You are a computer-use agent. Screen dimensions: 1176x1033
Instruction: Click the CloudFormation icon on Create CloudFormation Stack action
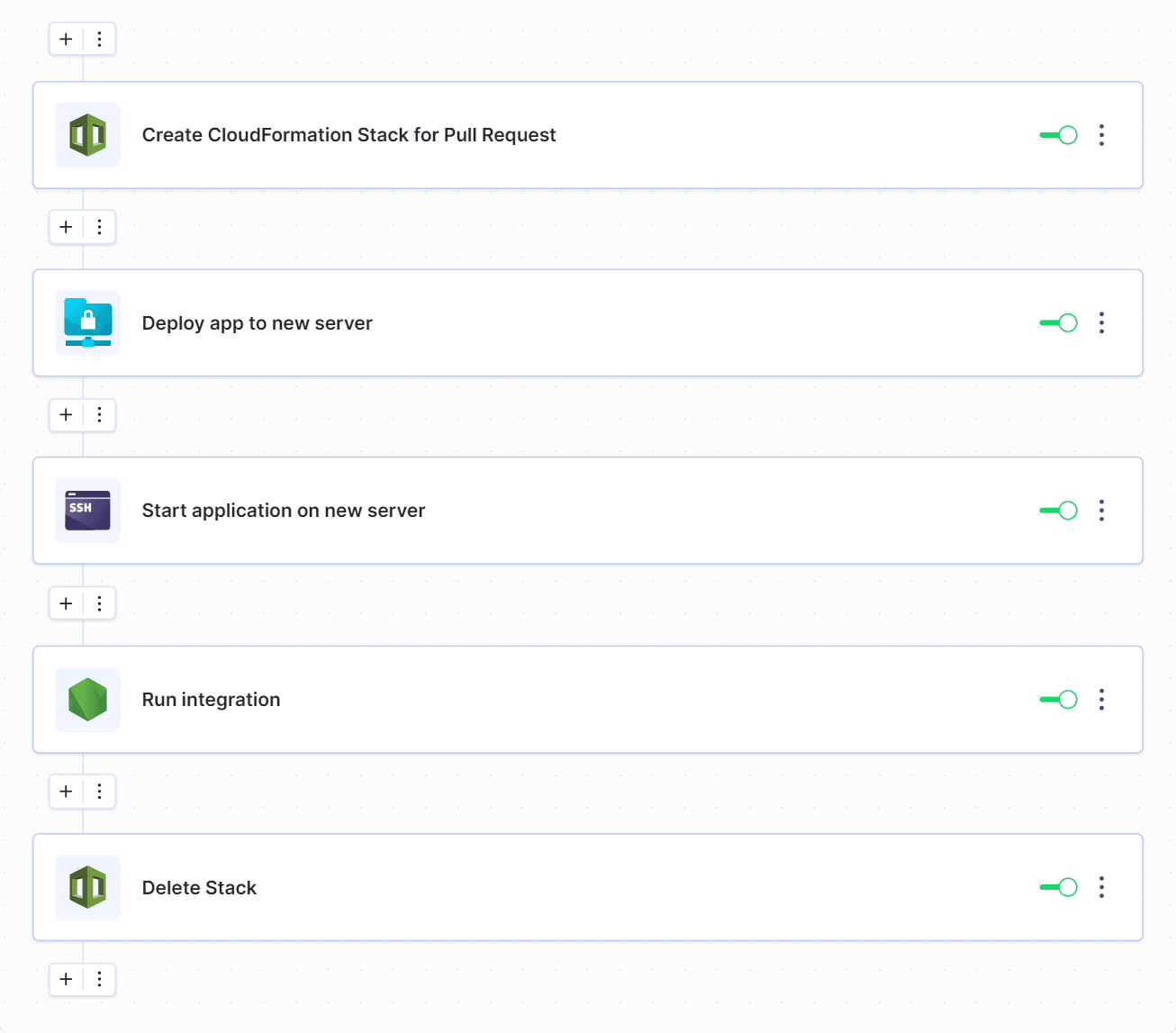(x=87, y=135)
